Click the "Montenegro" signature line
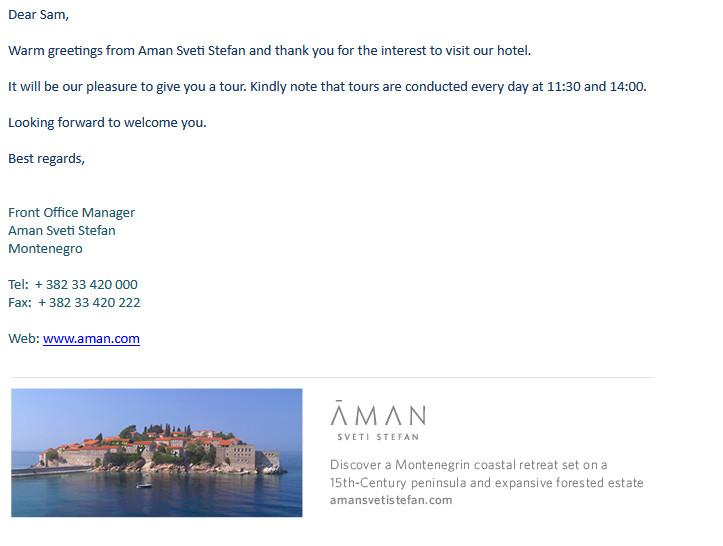The image size is (723, 546). pos(45,249)
